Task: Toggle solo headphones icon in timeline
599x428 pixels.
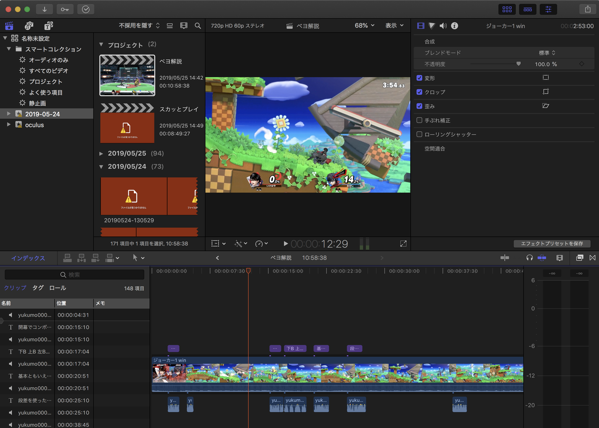Action: click(x=529, y=258)
